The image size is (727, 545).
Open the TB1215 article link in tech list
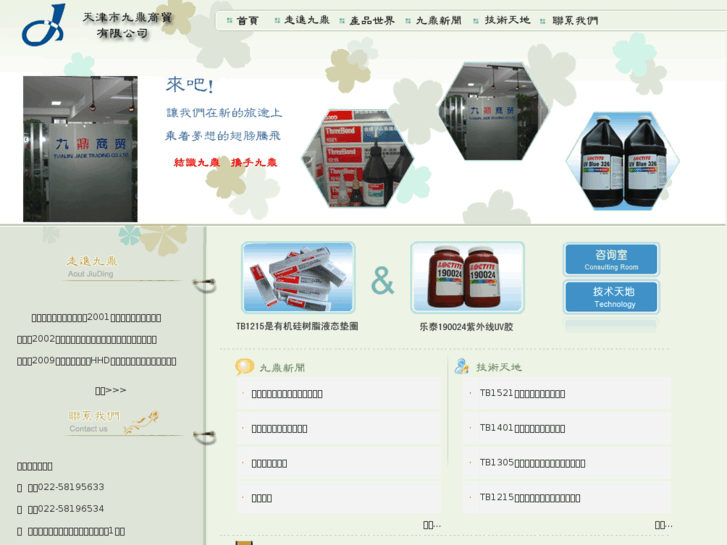[529, 498]
